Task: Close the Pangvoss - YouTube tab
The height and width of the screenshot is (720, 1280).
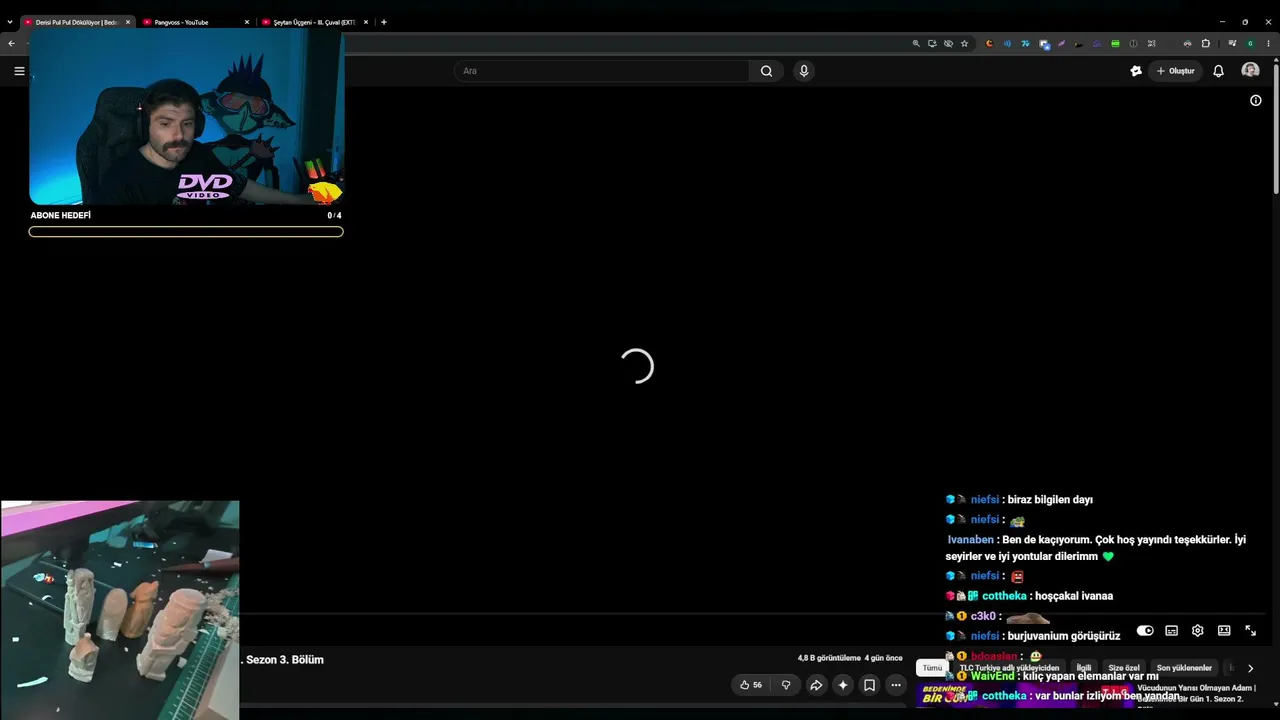Action: pos(247,22)
